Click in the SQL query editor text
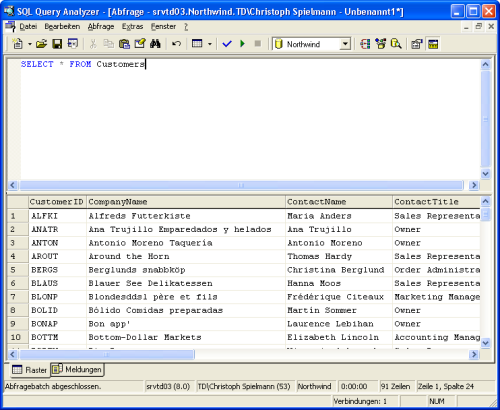 pyautogui.click(x=83, y=64)
